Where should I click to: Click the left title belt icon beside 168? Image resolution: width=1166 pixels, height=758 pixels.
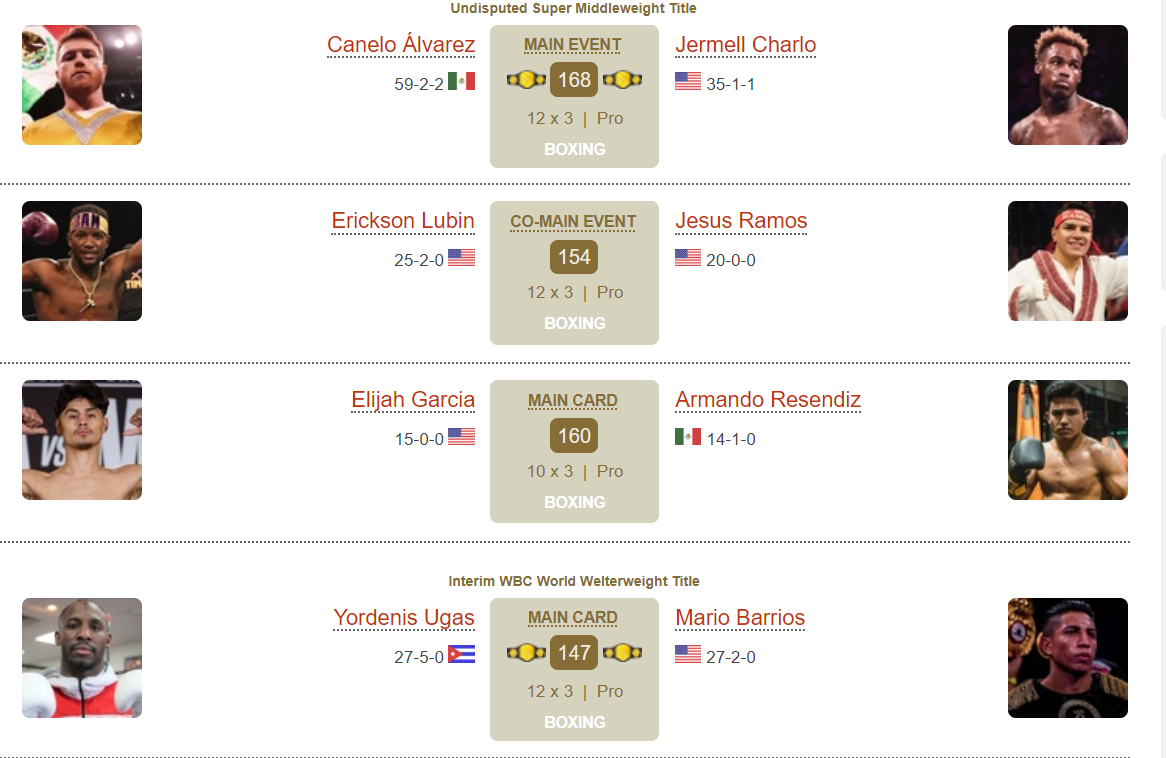(526, 80)
